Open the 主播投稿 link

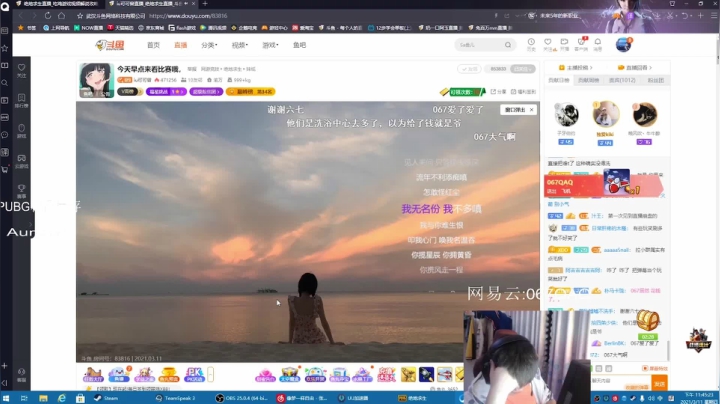(x=575, y=67)
